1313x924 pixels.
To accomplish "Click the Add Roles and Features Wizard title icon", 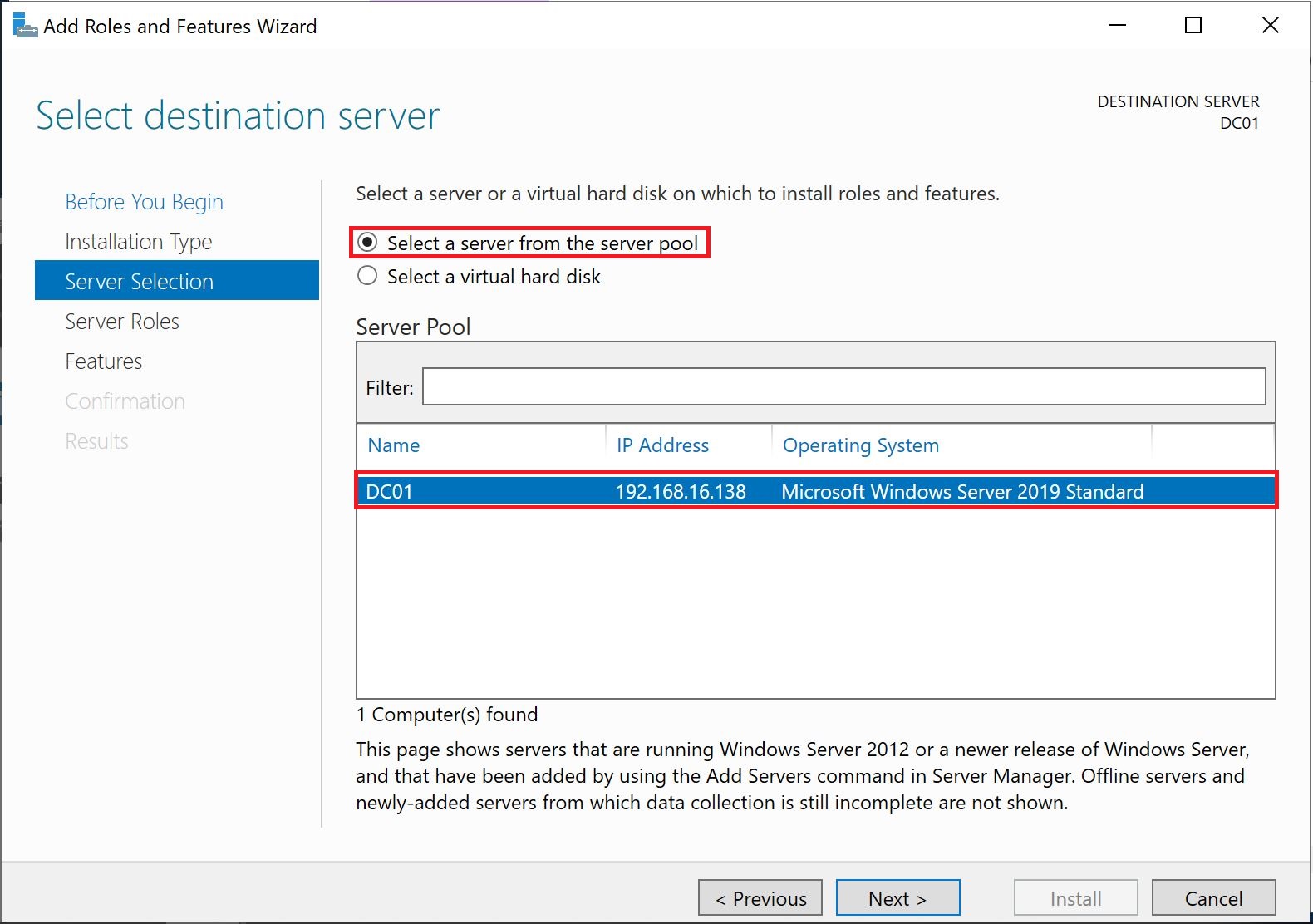I will [25, 26].
